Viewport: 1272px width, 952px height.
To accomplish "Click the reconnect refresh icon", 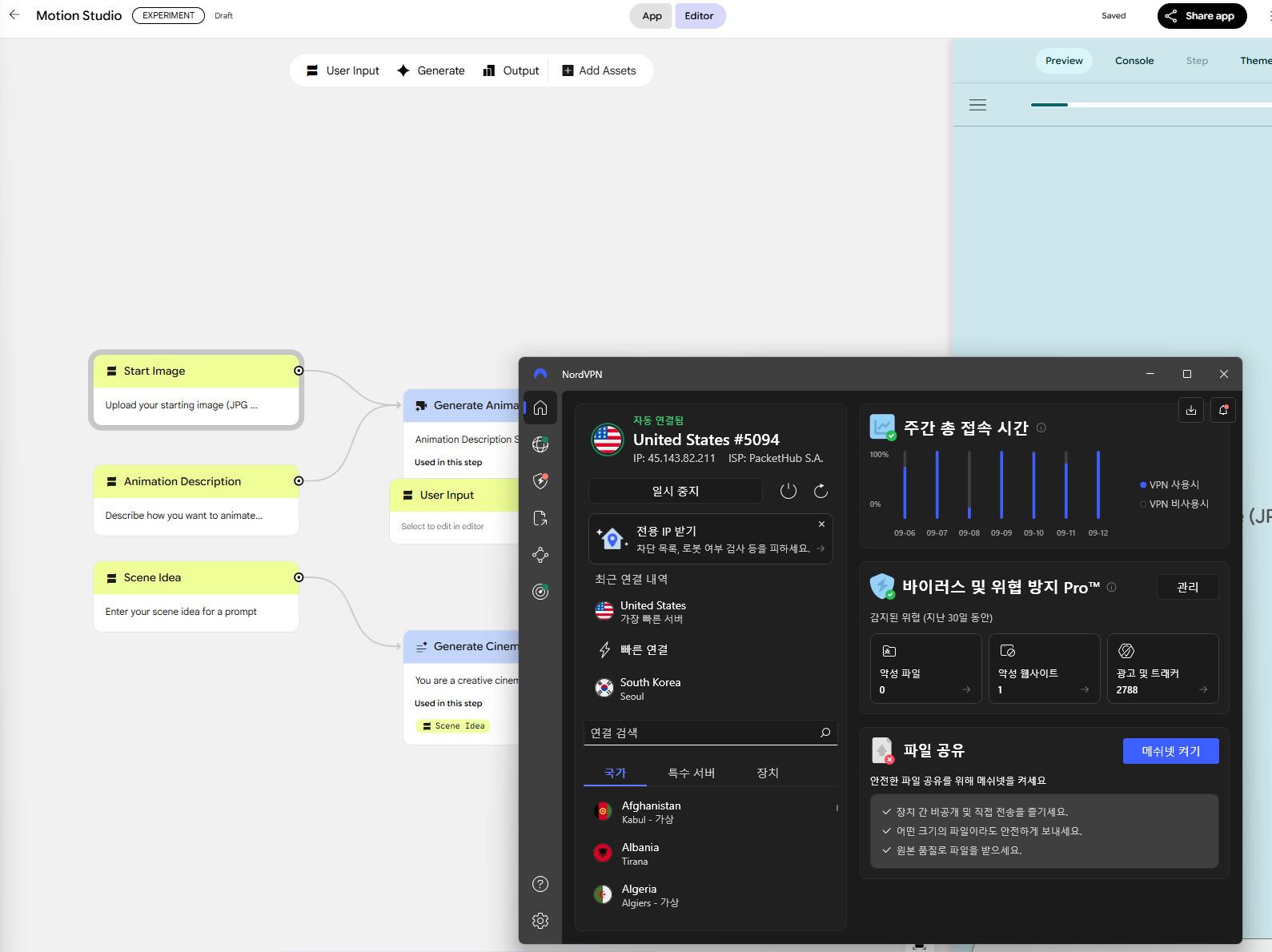I will 821,491.
